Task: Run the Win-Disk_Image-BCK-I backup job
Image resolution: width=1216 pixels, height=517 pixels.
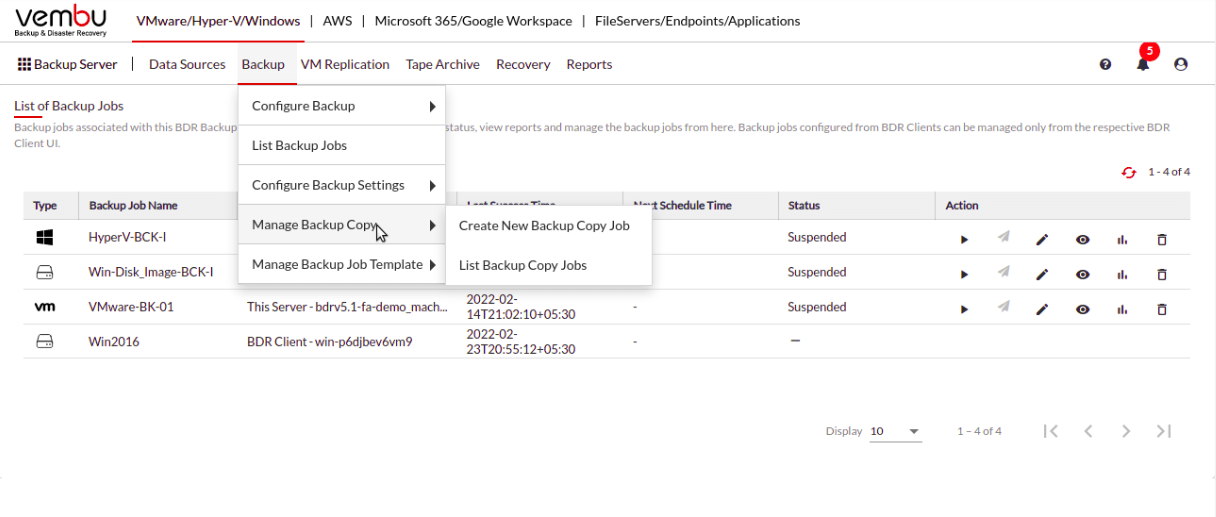Action: click(964, 274)
